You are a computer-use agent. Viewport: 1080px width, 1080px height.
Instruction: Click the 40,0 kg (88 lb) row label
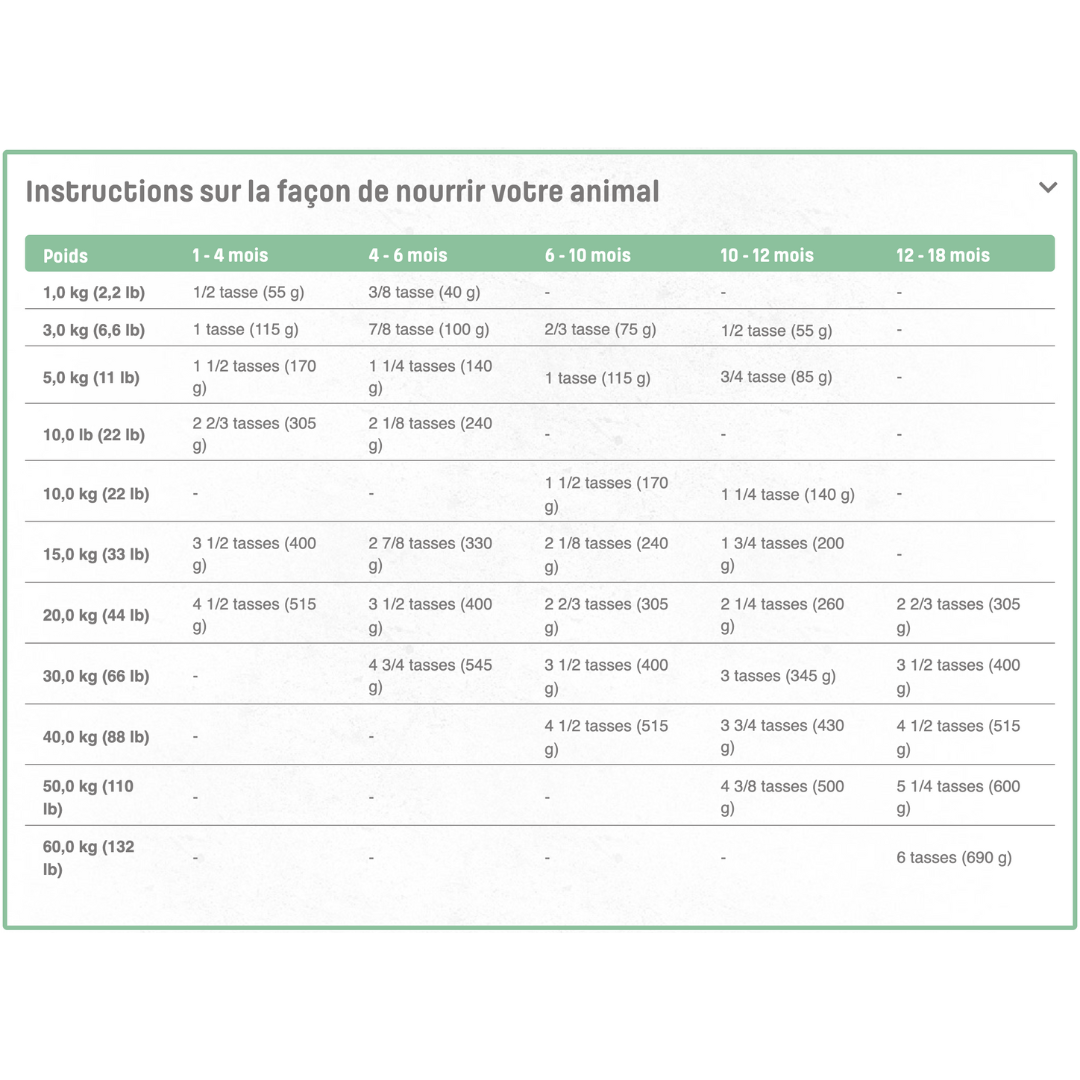[96, 737]
